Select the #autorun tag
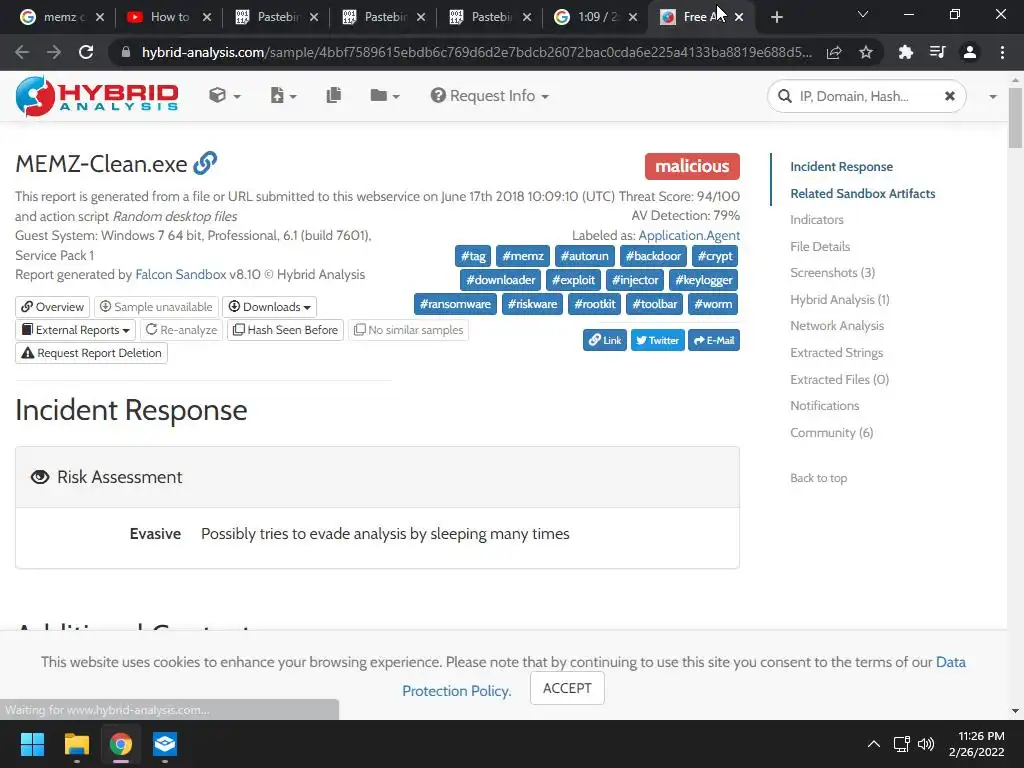Image resolution: width=1024 pixels, height=768 pixels. 584,256
